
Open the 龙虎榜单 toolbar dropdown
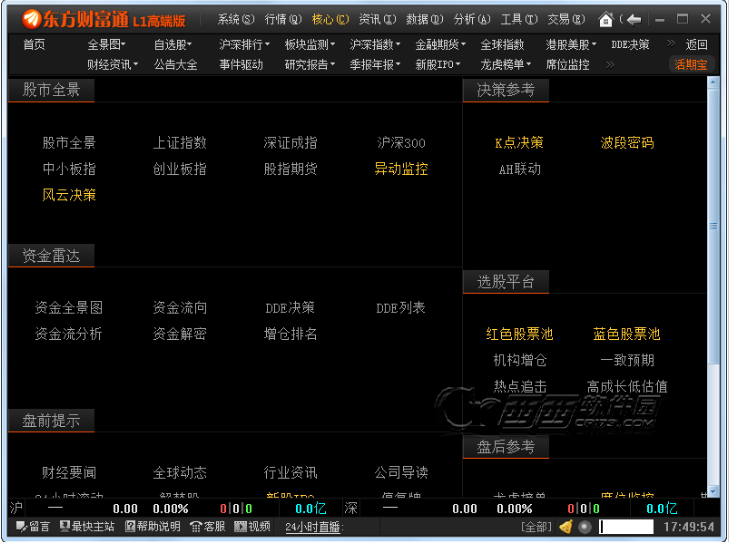506,65
